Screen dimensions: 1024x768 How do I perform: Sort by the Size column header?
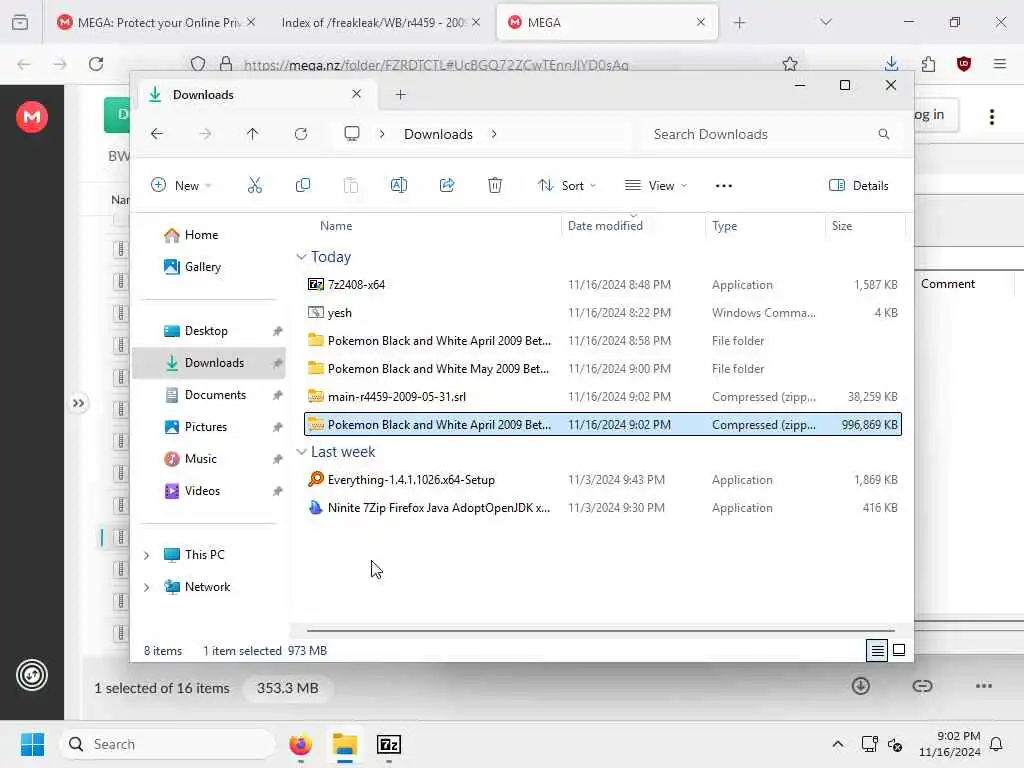click(841, 225)
